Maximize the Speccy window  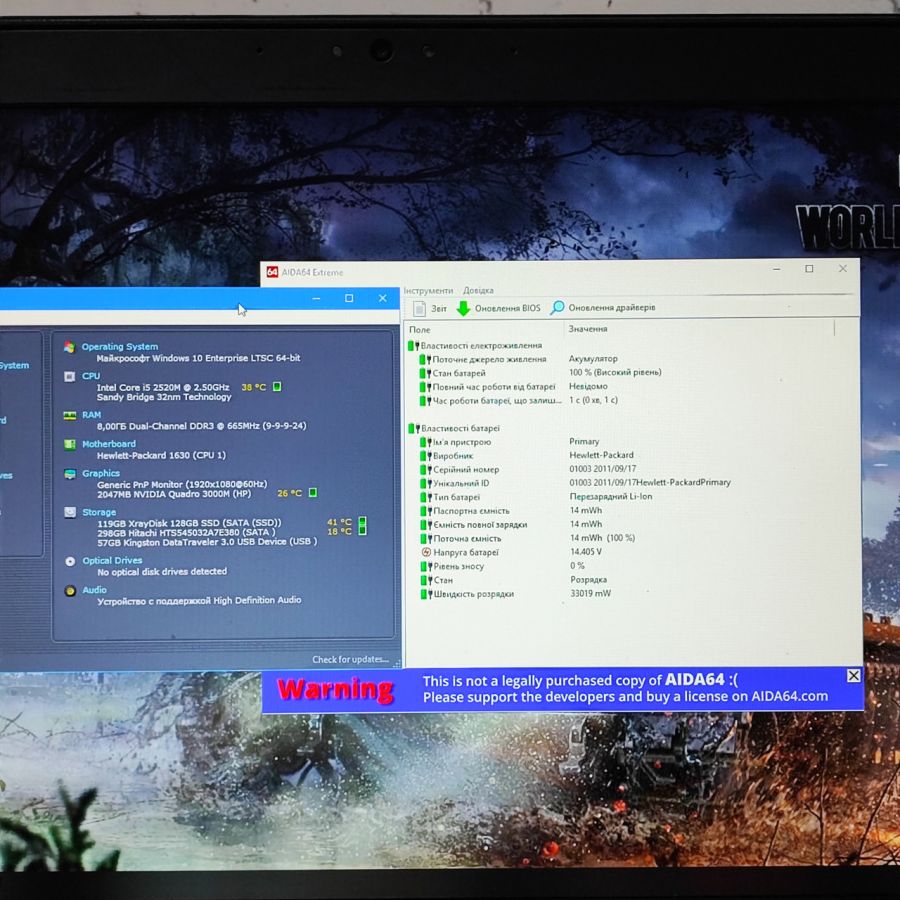coord(349,298)
